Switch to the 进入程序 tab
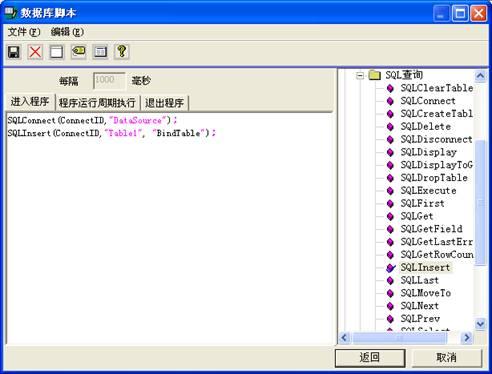Image resolution: width=492 pixels, height=374 pixels. pos(30,101)
